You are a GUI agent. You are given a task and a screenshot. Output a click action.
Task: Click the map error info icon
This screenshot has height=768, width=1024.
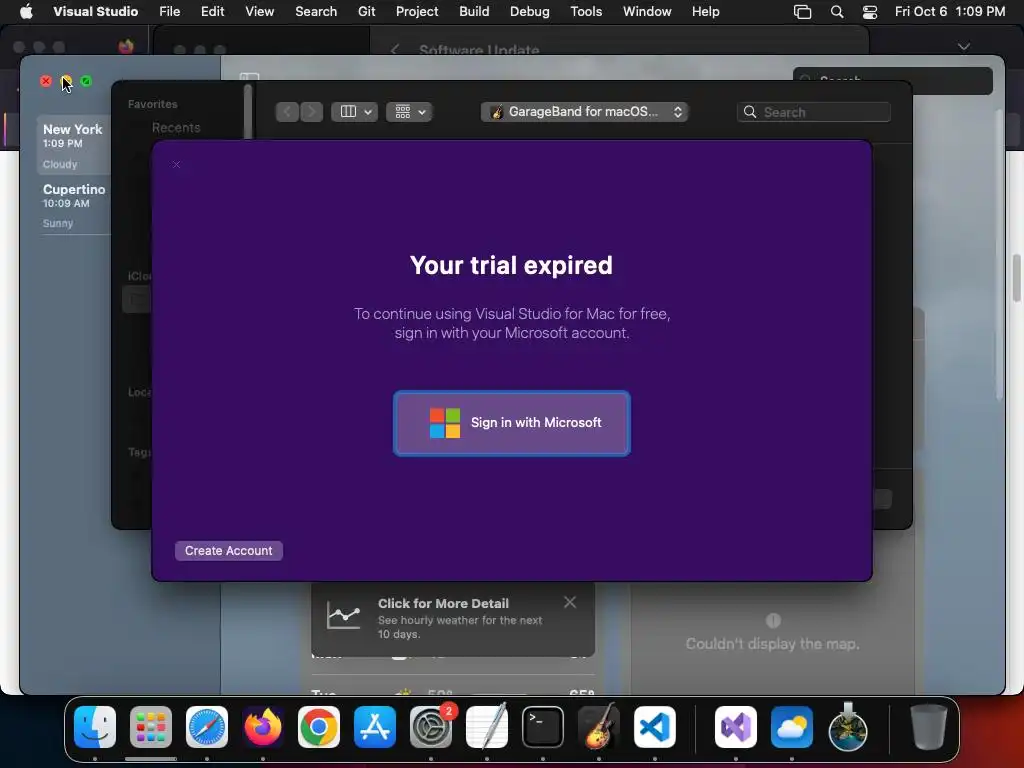click(773, 620)
